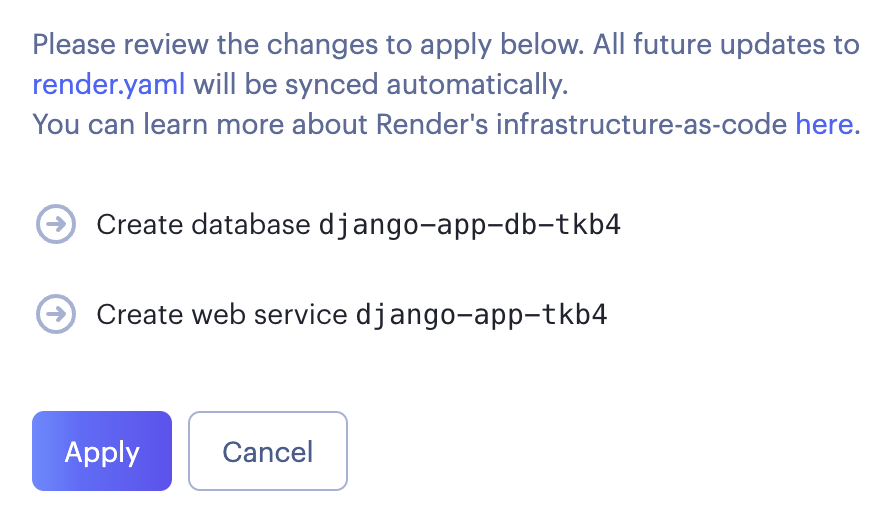Click the 'will be synced automatically' text

click(380, 84)
